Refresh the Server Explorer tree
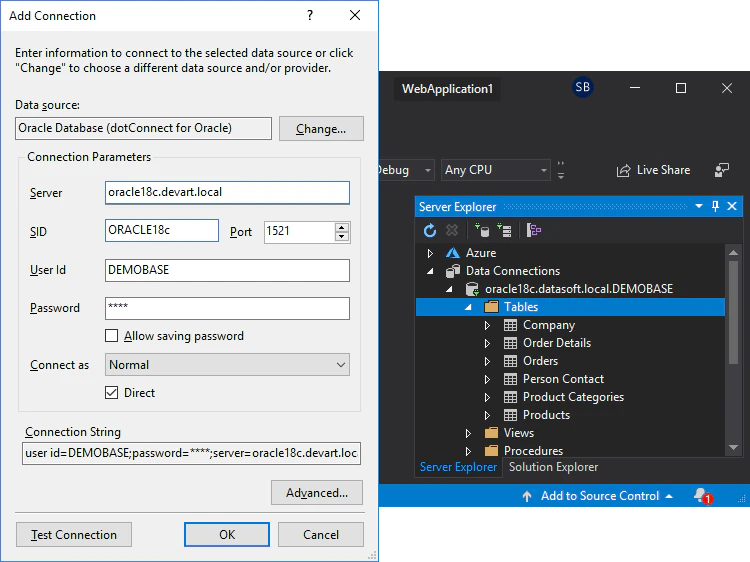Viewport: 750px width, 562px height. (430, 231)
